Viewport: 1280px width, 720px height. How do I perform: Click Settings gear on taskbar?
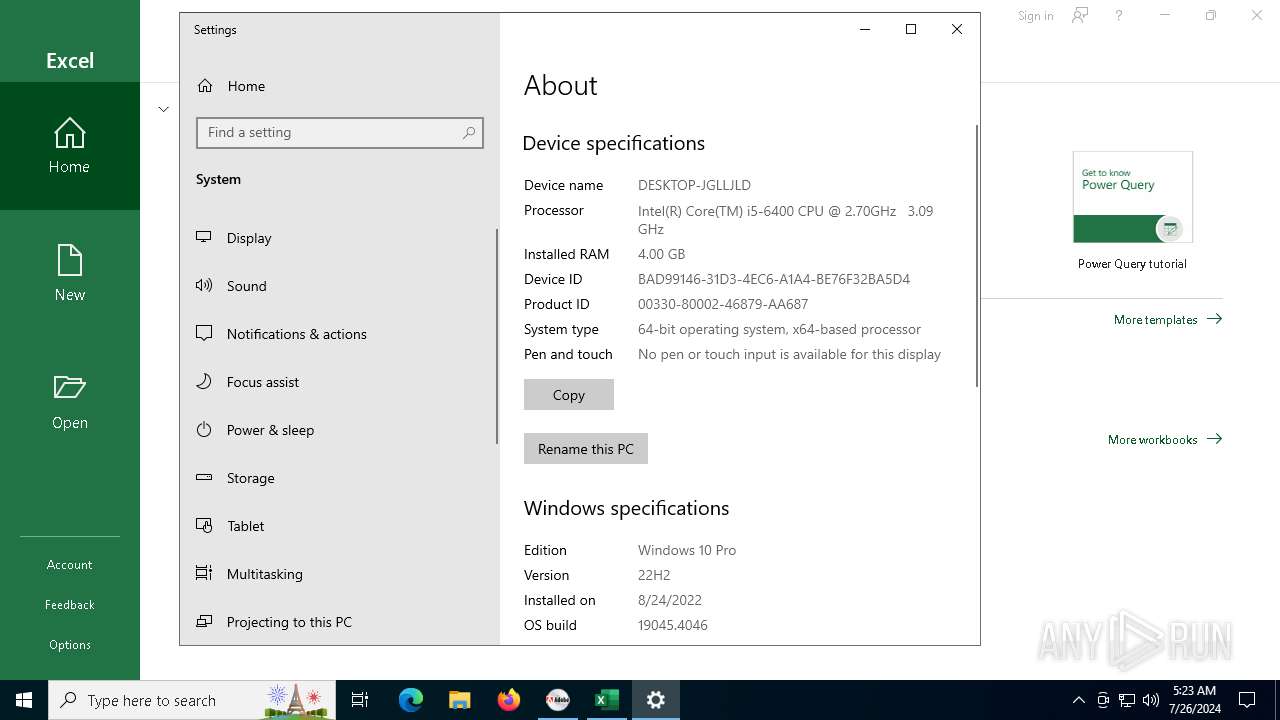pyautogui.click(x=656, y=700)
